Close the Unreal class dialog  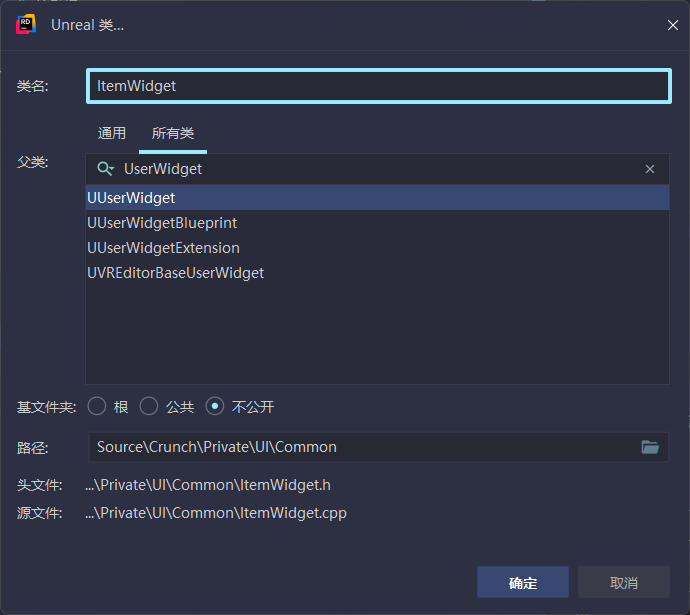[672, 25]
